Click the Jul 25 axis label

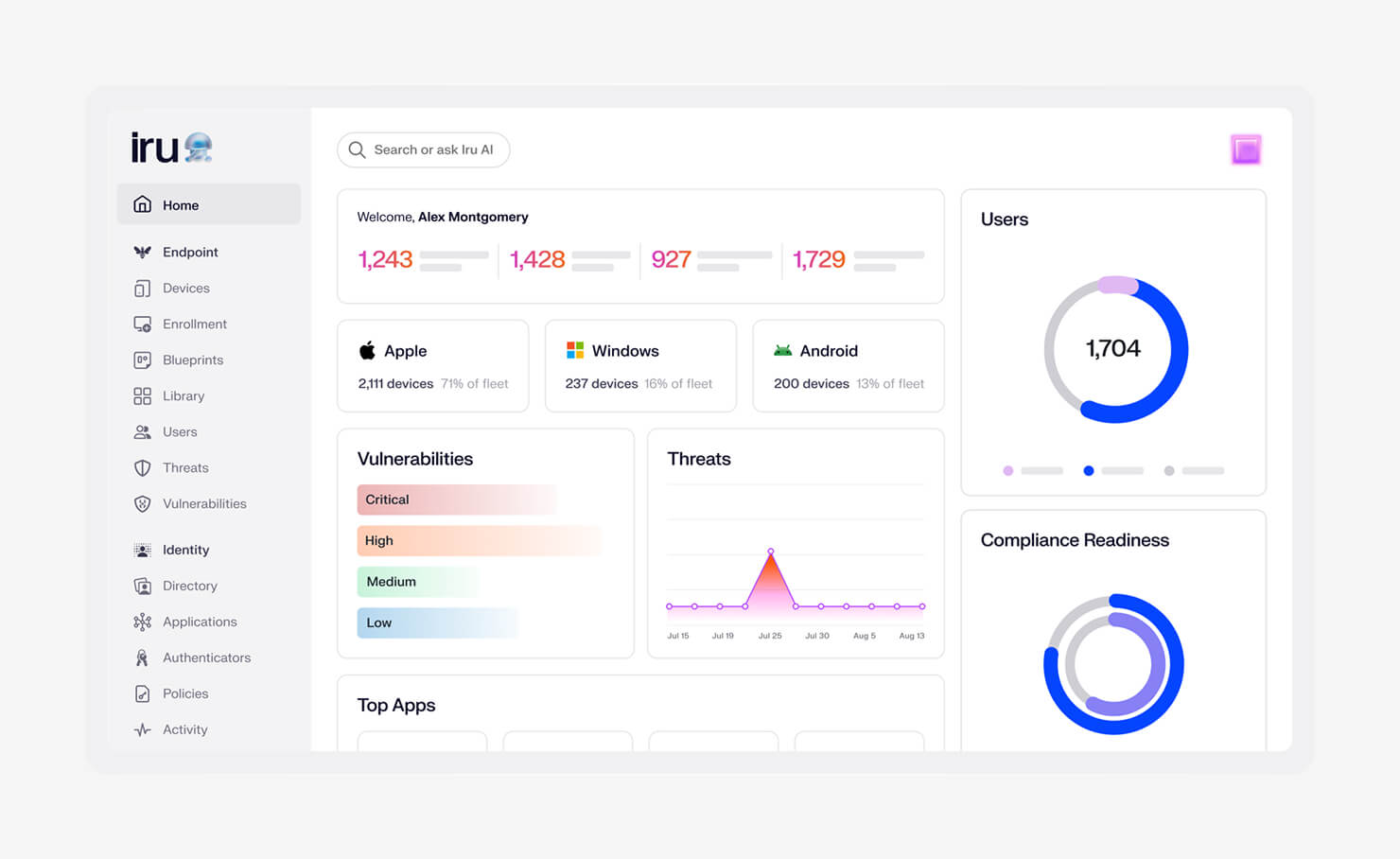pyautogui.click(x=770, y=636)
